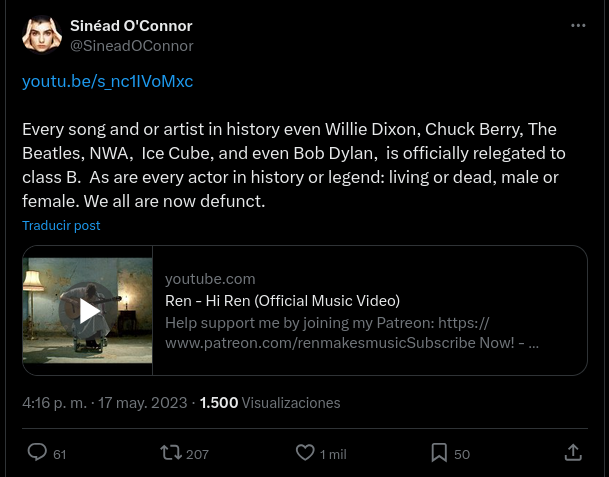Like the post with heart icon
This screenshot has width=609, height=477.
click(x=305, y=453)
